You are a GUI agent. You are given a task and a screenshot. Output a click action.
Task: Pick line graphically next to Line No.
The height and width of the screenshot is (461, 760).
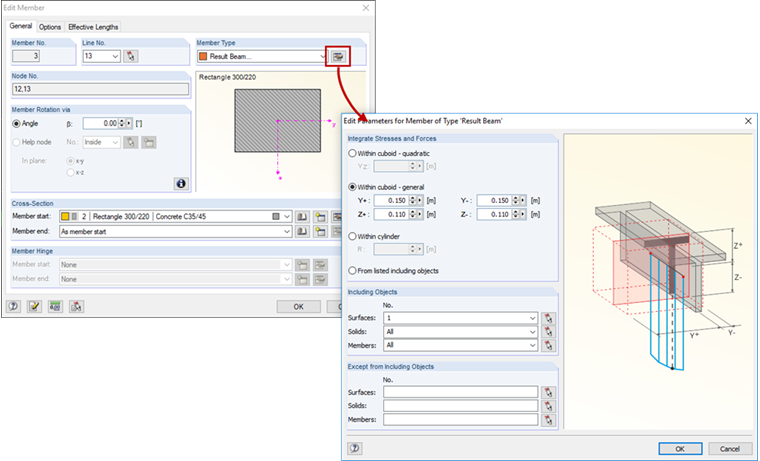point(130,56)
